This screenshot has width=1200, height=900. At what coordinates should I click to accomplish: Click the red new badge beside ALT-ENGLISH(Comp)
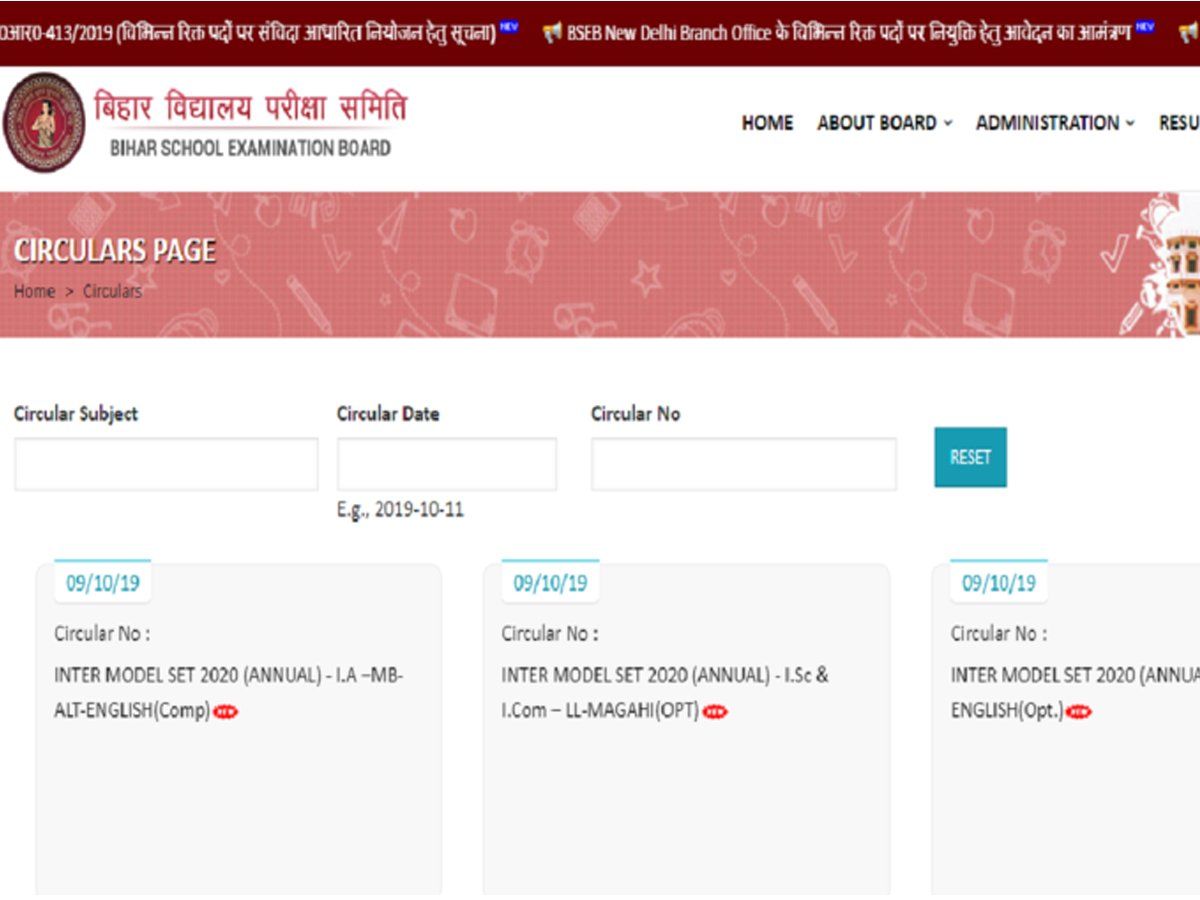pyautogui.click(x=226, y=712)
